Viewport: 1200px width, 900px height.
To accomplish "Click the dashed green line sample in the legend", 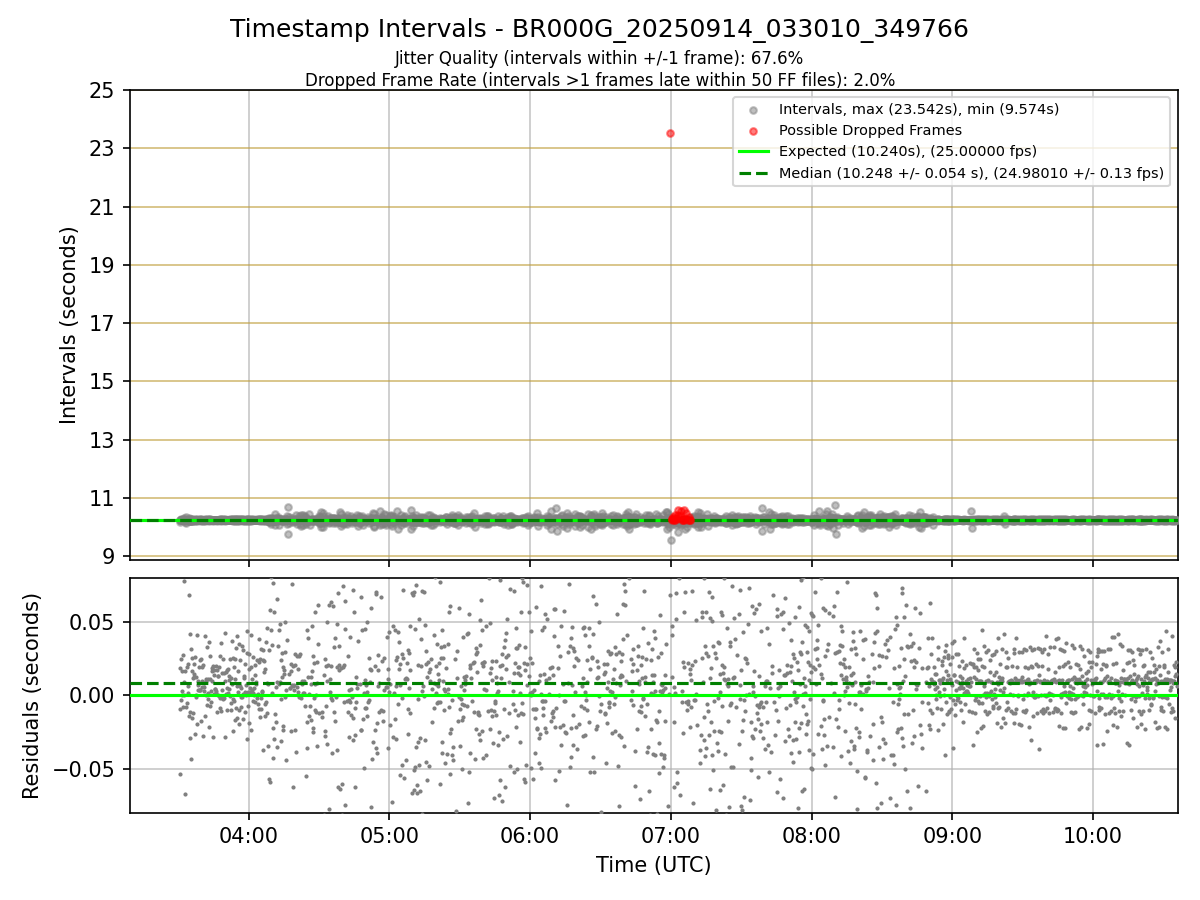I will click(753, 174).
